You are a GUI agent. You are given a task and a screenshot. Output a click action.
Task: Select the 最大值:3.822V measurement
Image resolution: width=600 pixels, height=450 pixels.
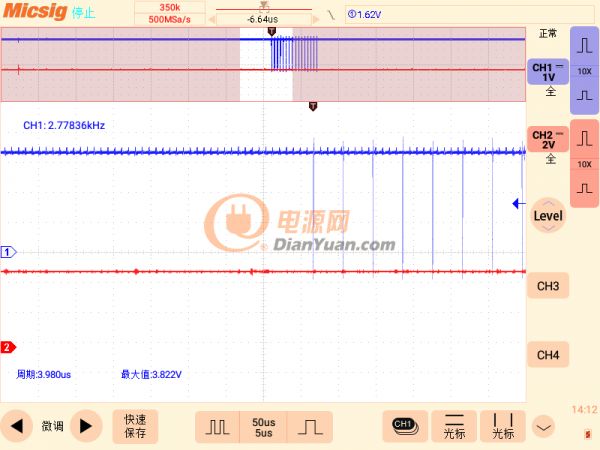(x=151, y=375)
